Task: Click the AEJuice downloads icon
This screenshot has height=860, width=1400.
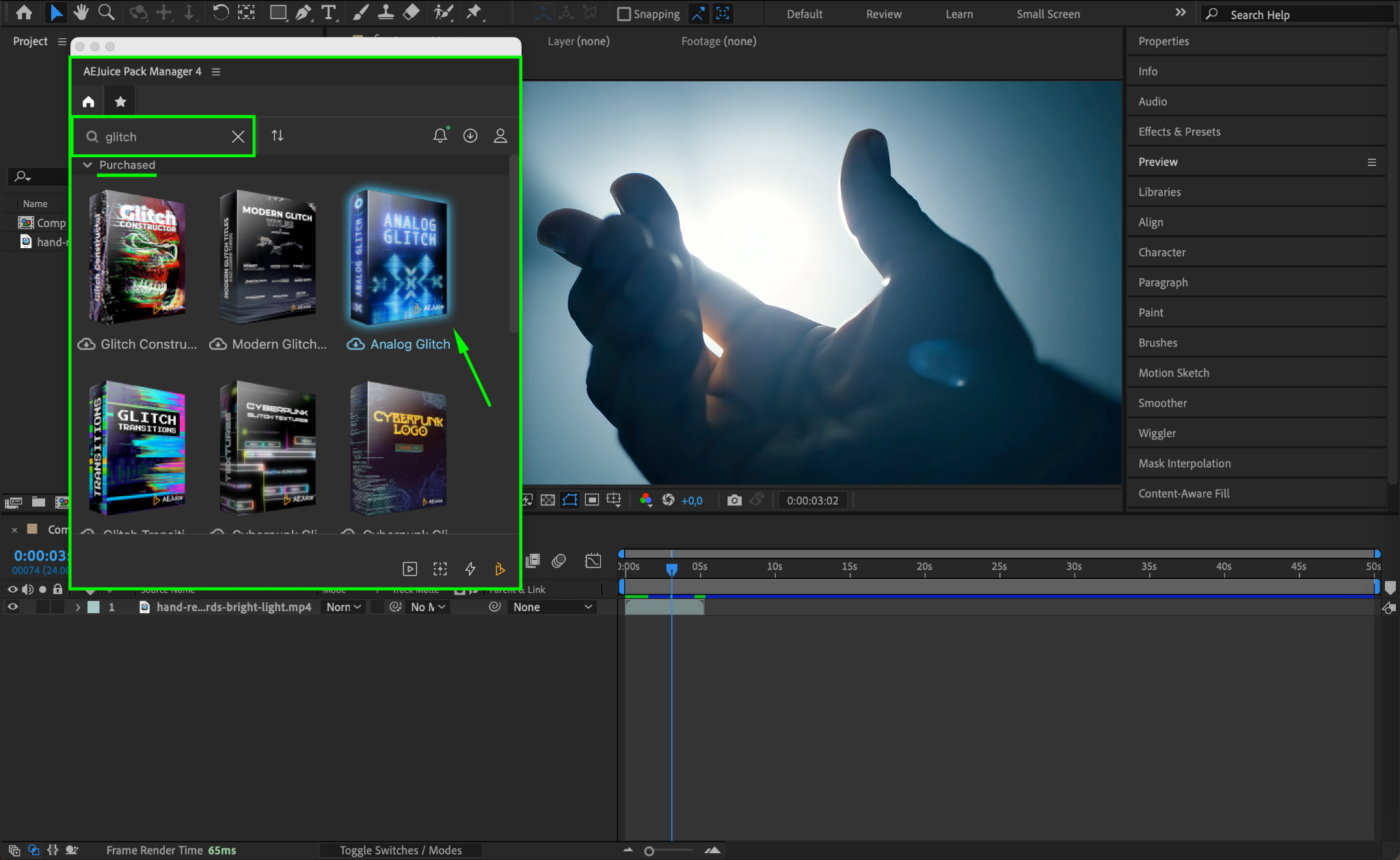Action: pyautogui.click(x=470, y=135)
